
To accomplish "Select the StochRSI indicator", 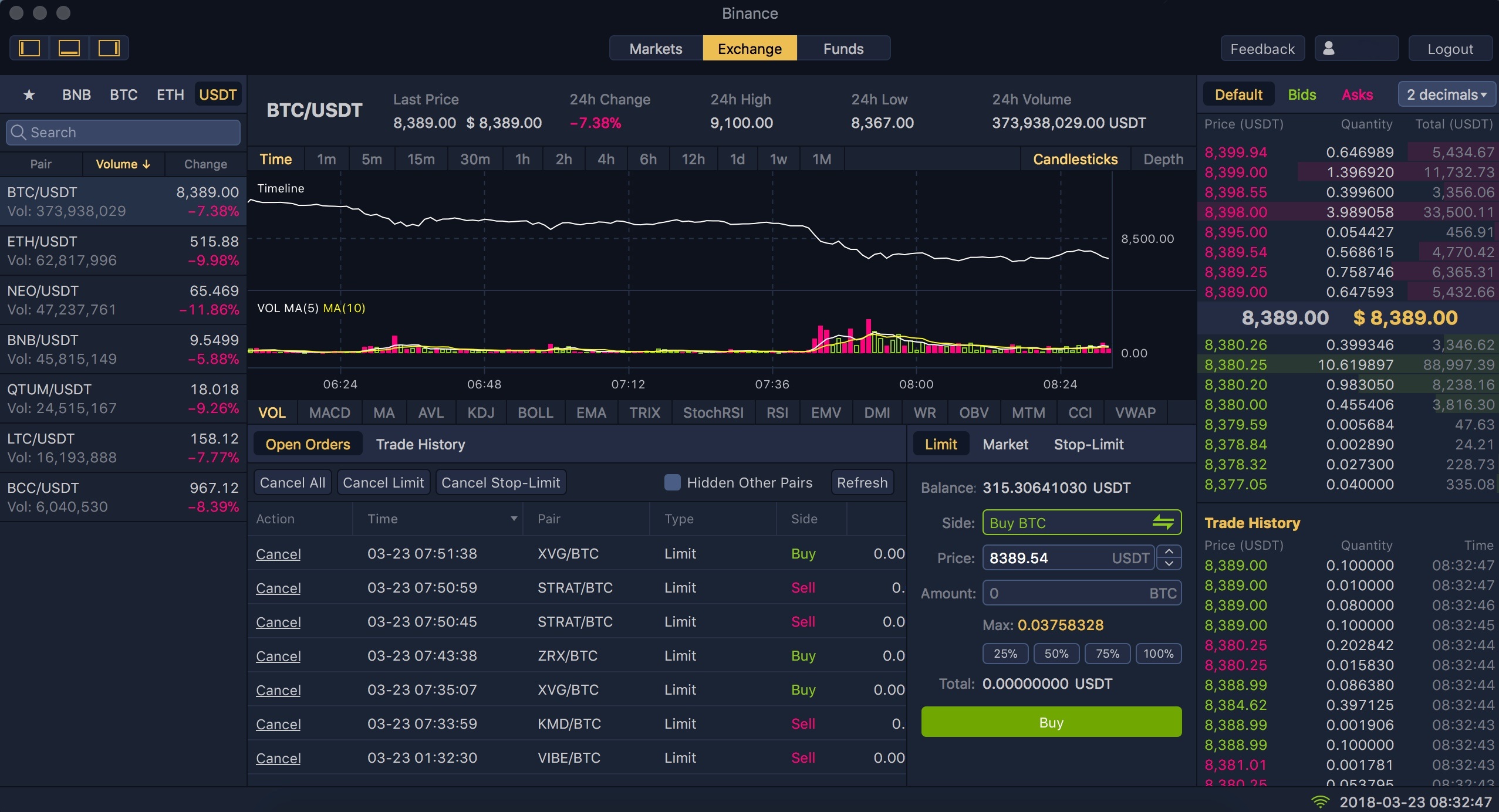I will (713, 412).
